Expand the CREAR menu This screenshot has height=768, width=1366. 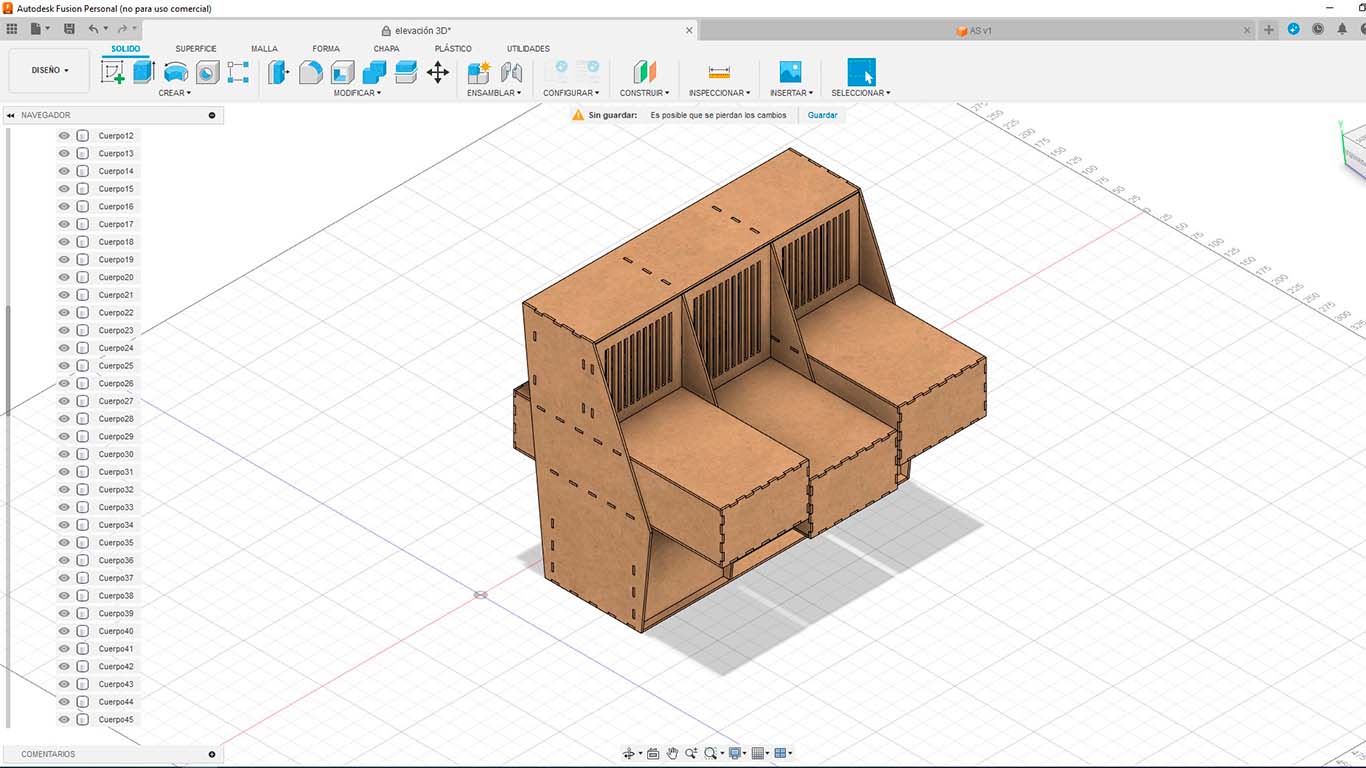coord(175,93)
